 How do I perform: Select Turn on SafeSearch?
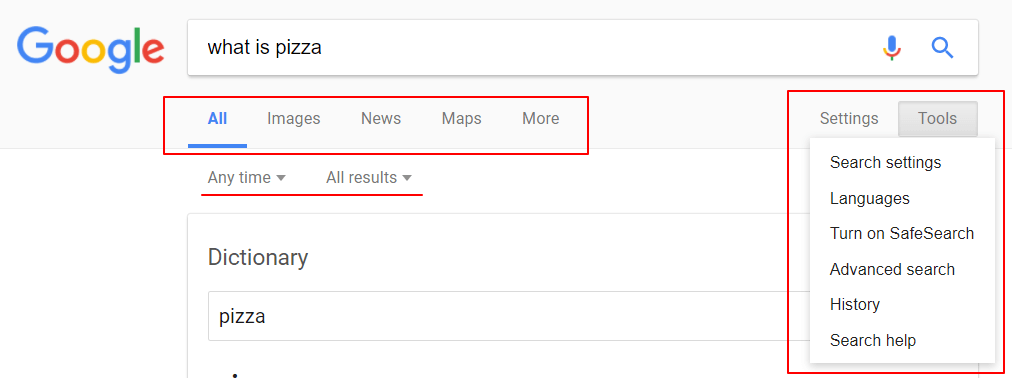coord(902,233)
